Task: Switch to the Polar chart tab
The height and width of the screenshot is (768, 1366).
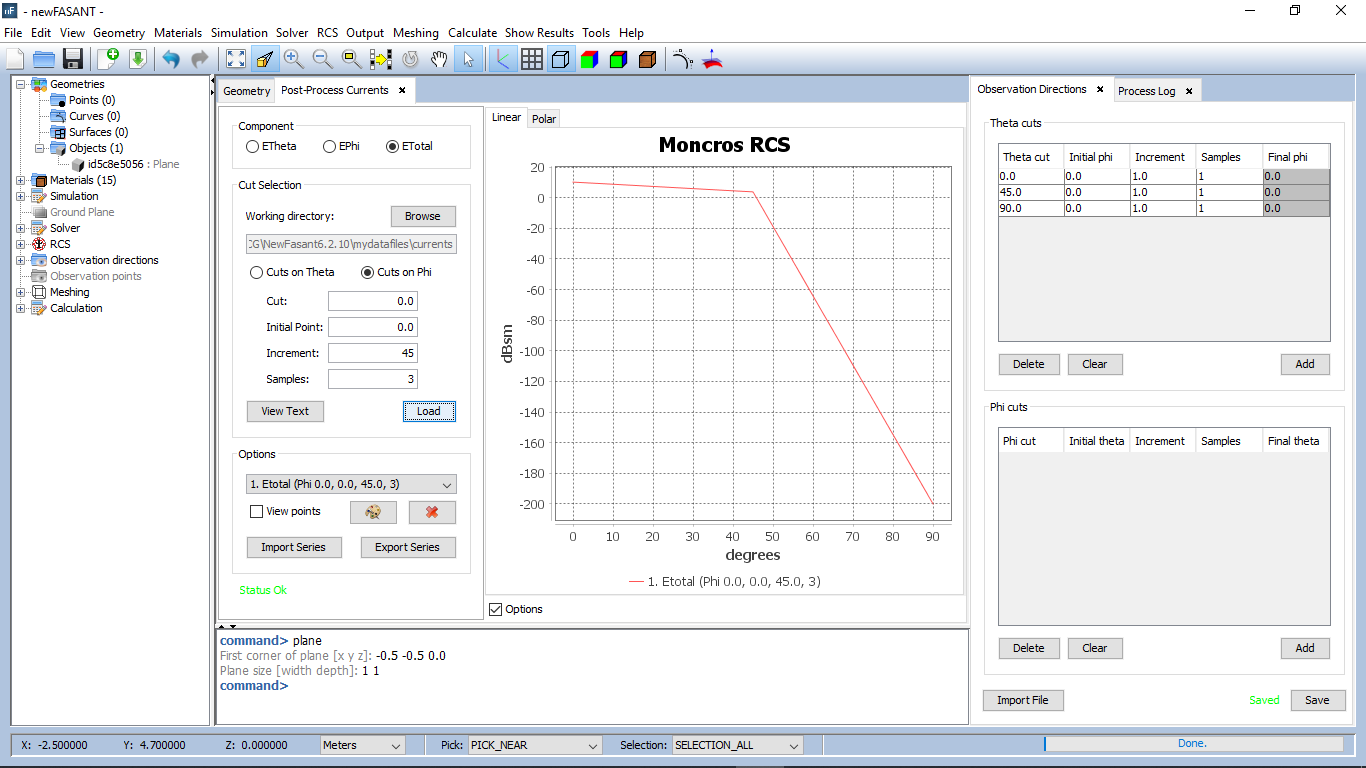Action: coord(543,119)
